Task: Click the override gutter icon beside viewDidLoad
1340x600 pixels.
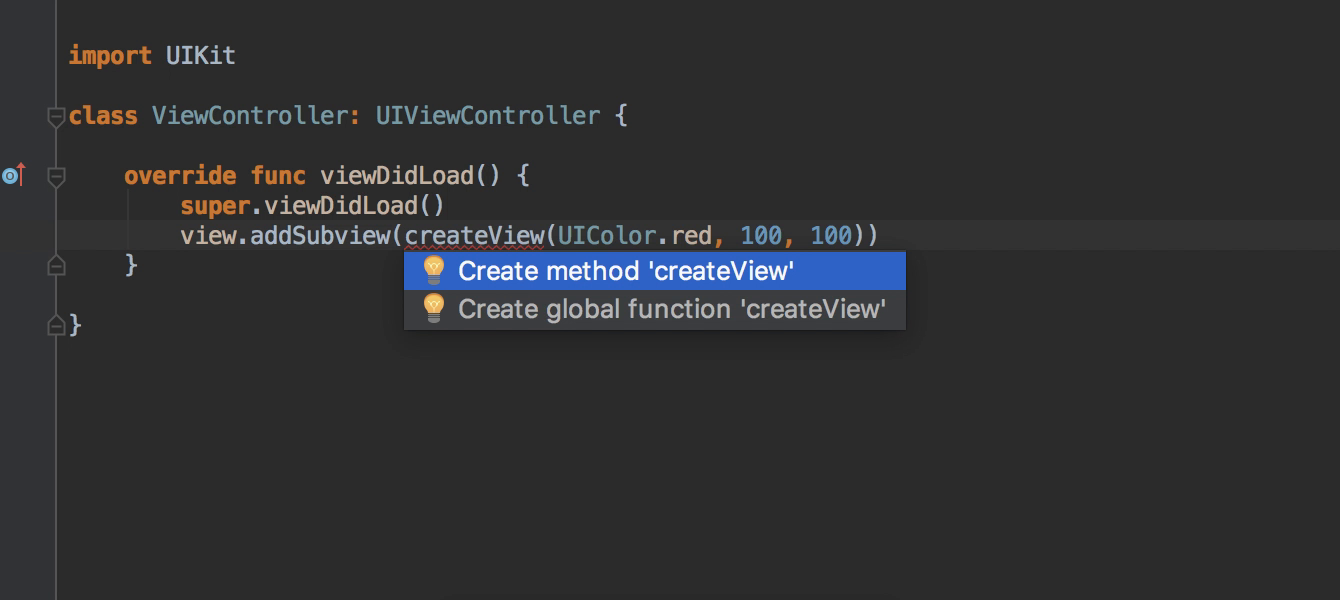Action: [x=13, y=176]
